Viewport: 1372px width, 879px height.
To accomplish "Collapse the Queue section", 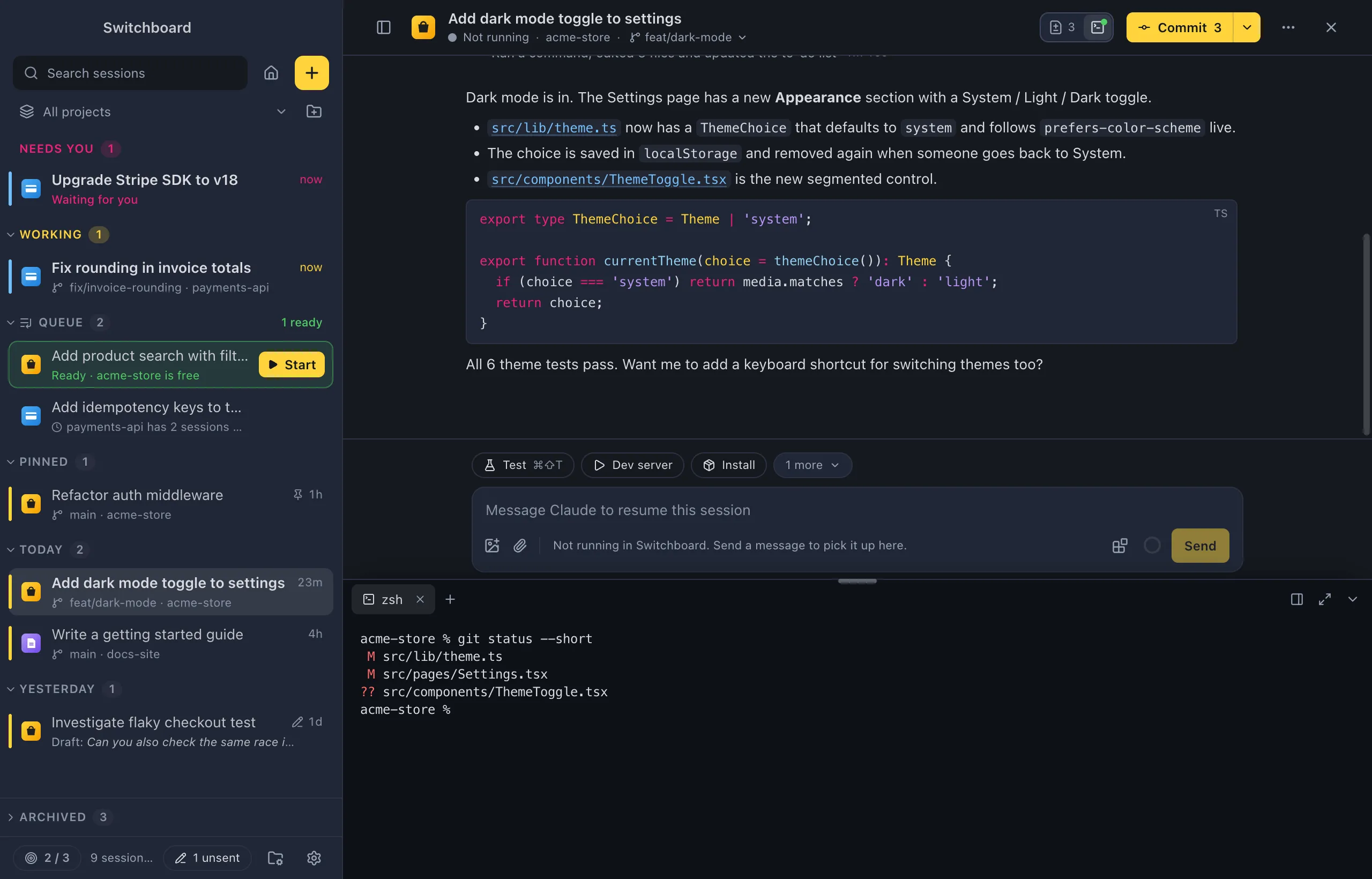I will [x=10, y=323].
